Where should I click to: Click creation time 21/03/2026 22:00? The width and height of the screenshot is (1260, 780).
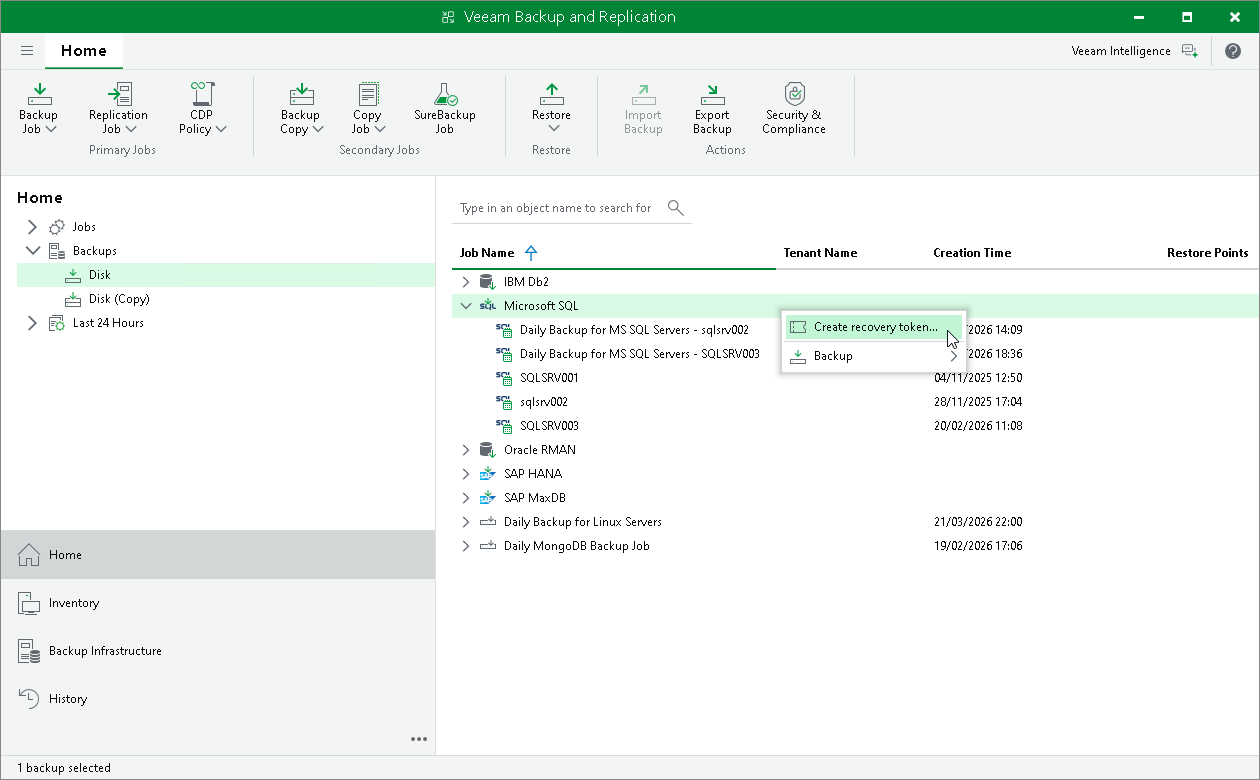tap(978, 522)
